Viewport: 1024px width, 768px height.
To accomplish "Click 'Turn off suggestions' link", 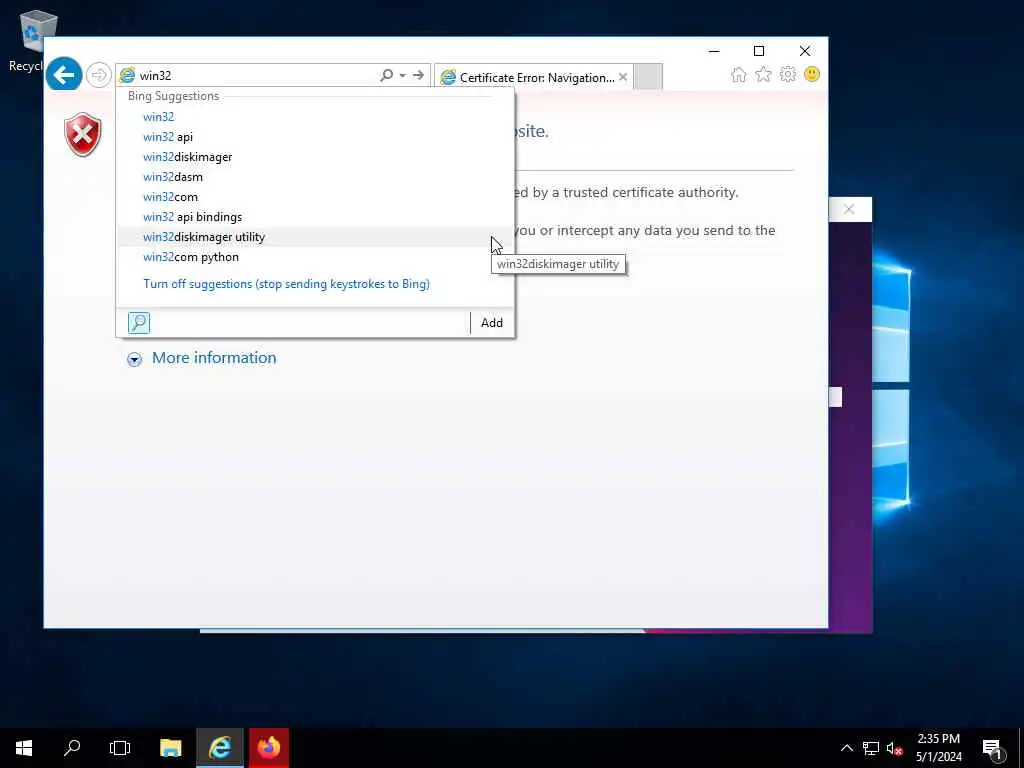I will click(x=286, y=284).
